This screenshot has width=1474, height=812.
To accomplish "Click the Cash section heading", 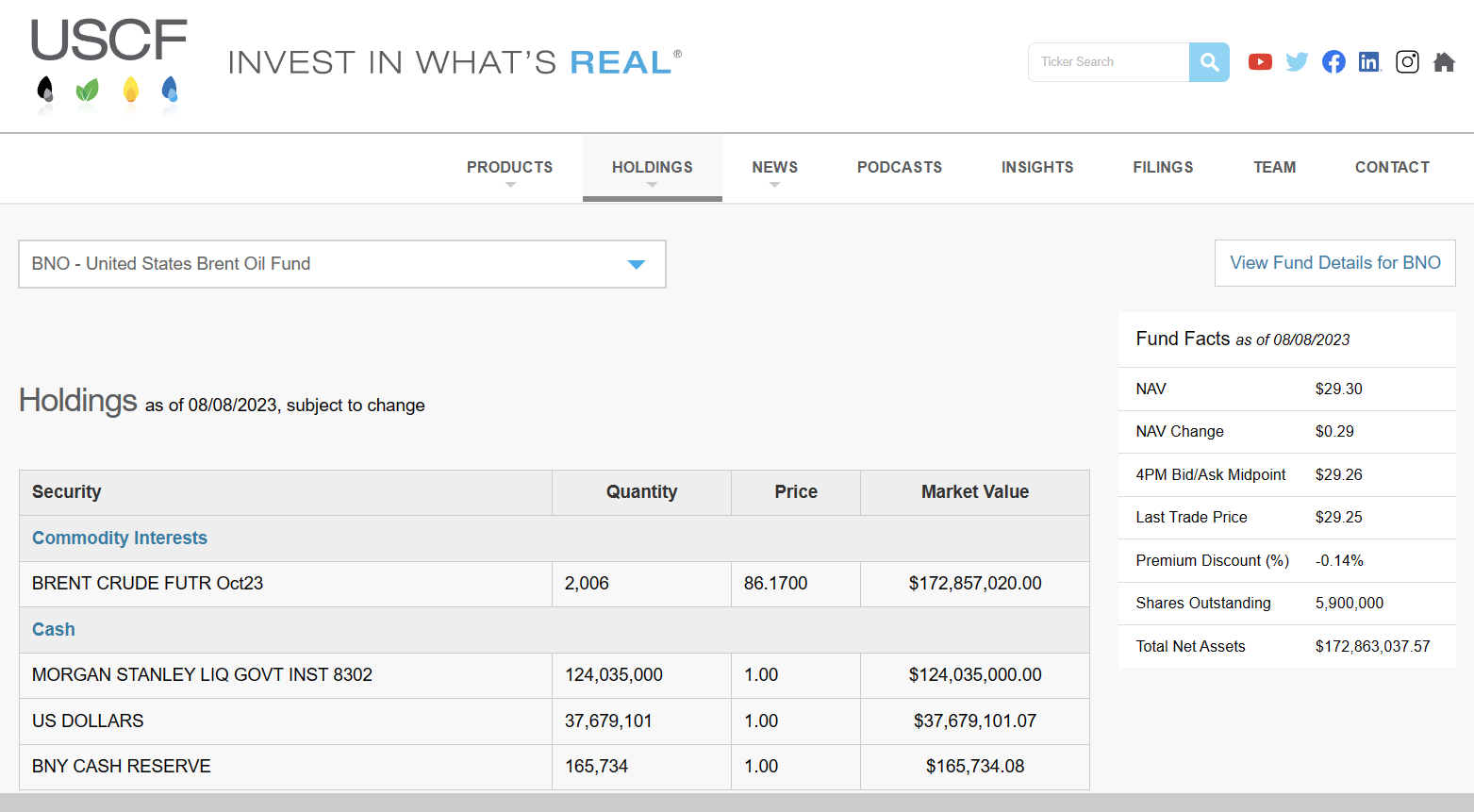I will tap(54, 629).
